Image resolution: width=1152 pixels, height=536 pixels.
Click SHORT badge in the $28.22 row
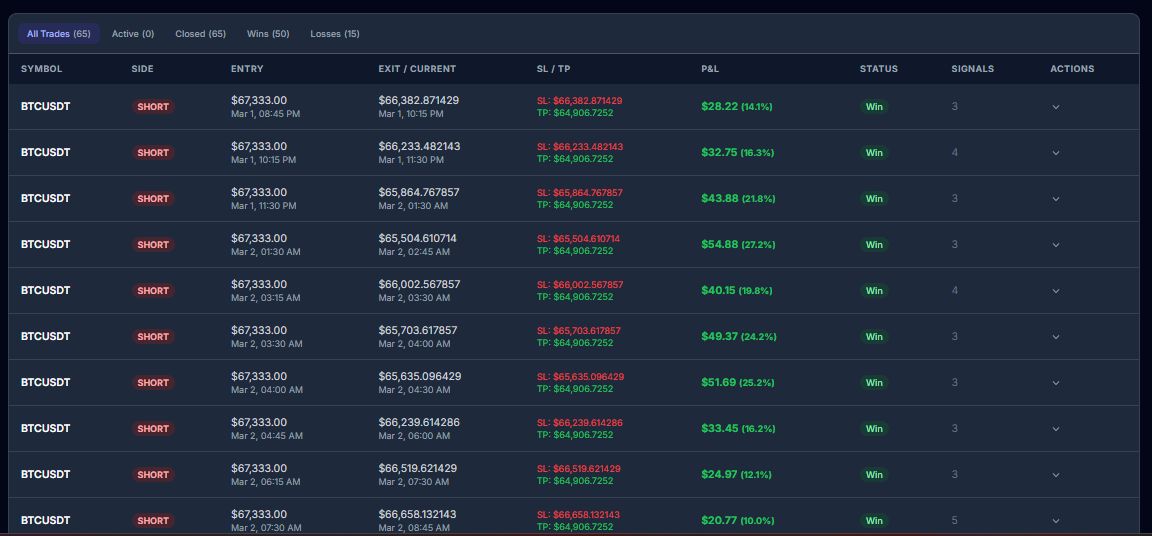tap(153, 106)
